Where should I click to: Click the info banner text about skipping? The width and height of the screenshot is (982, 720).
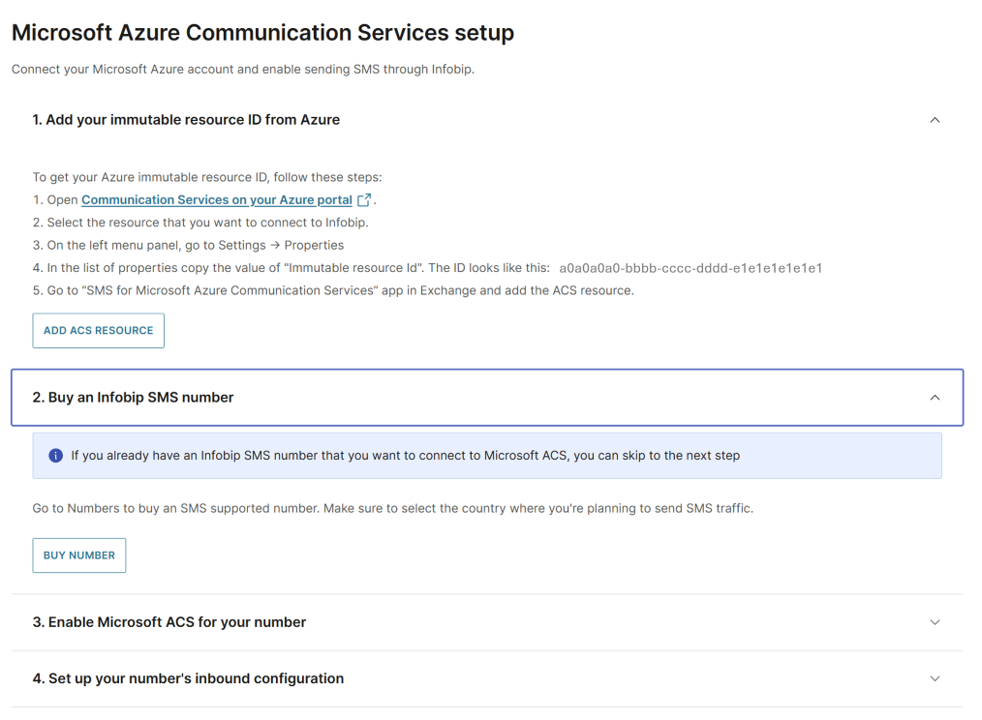(405, 456)
